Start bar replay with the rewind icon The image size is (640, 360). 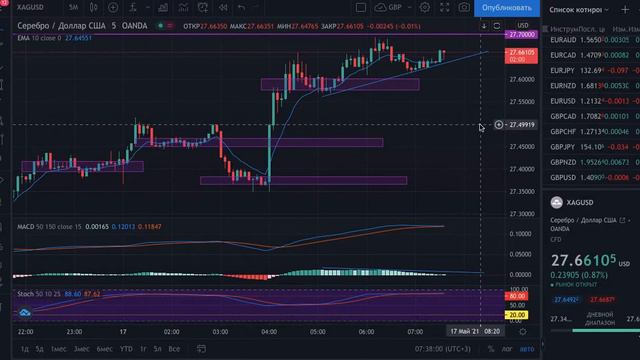pos(223,7)
